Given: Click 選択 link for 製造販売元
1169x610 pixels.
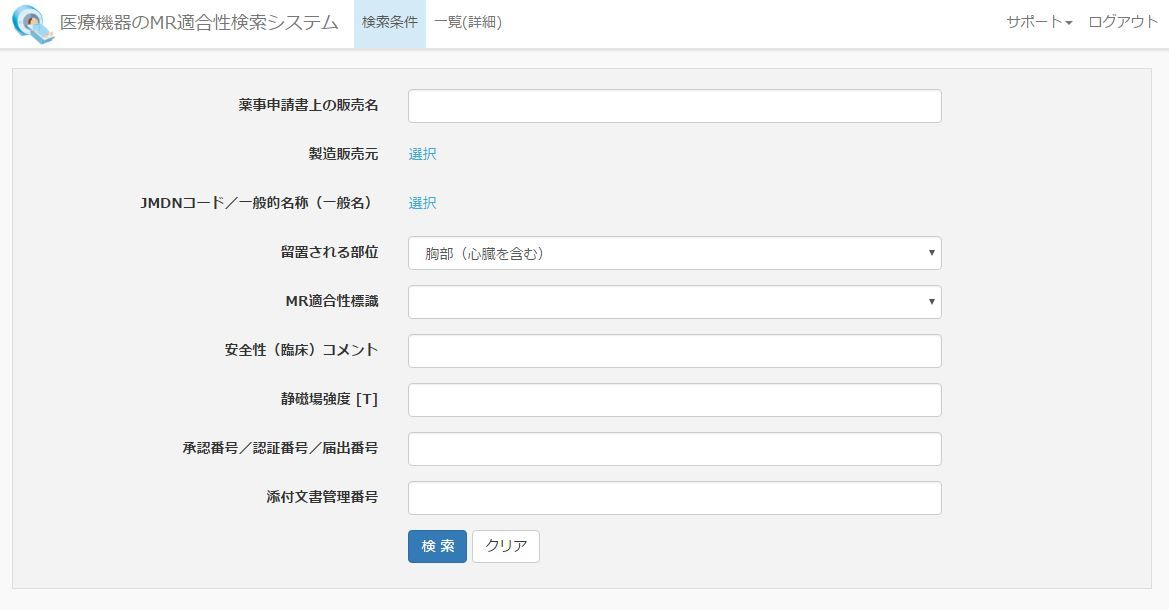Looking at the screenshot, I should (x=422, y=154).
